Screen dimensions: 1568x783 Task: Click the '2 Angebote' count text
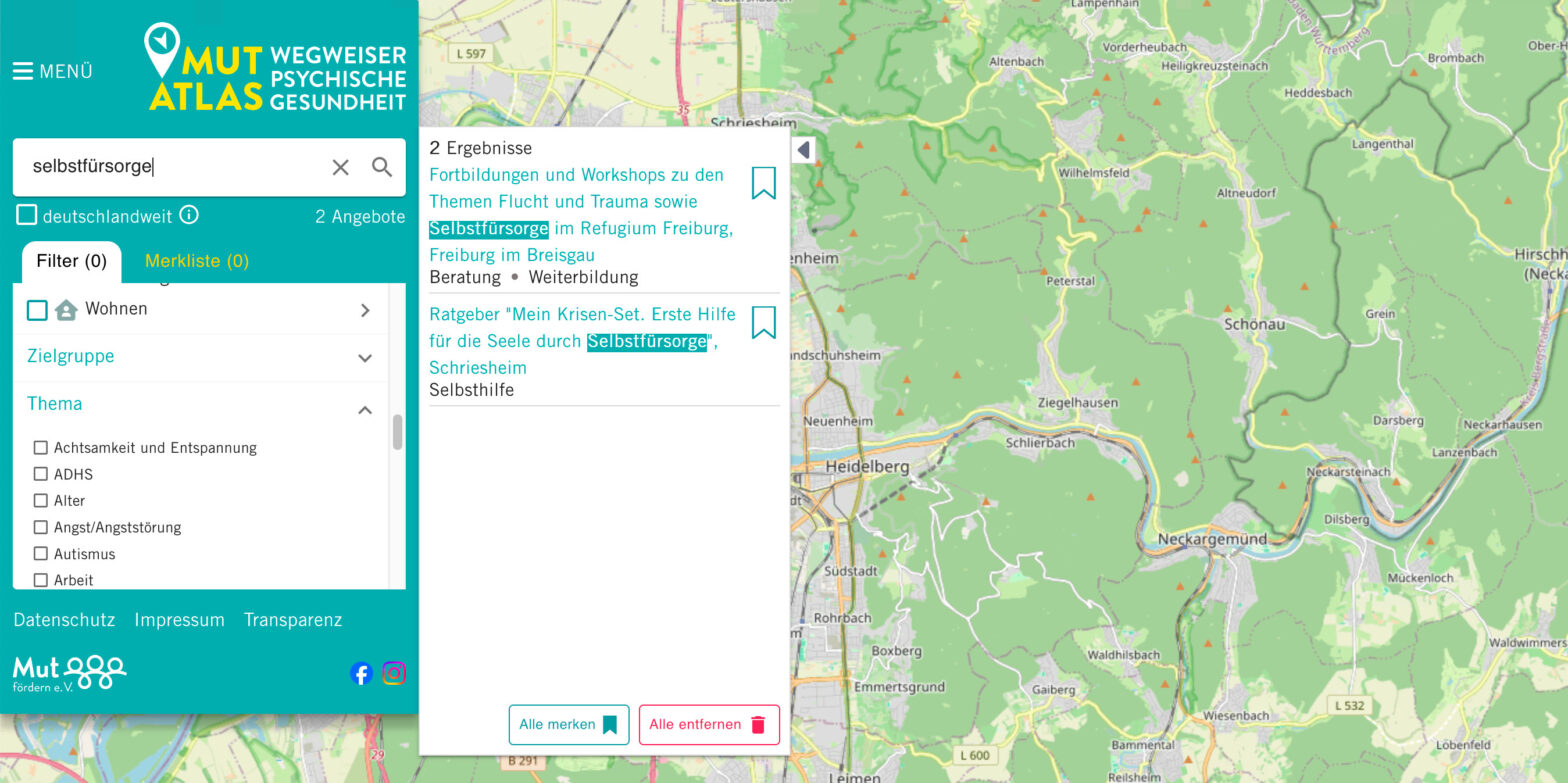pos(360,216)
